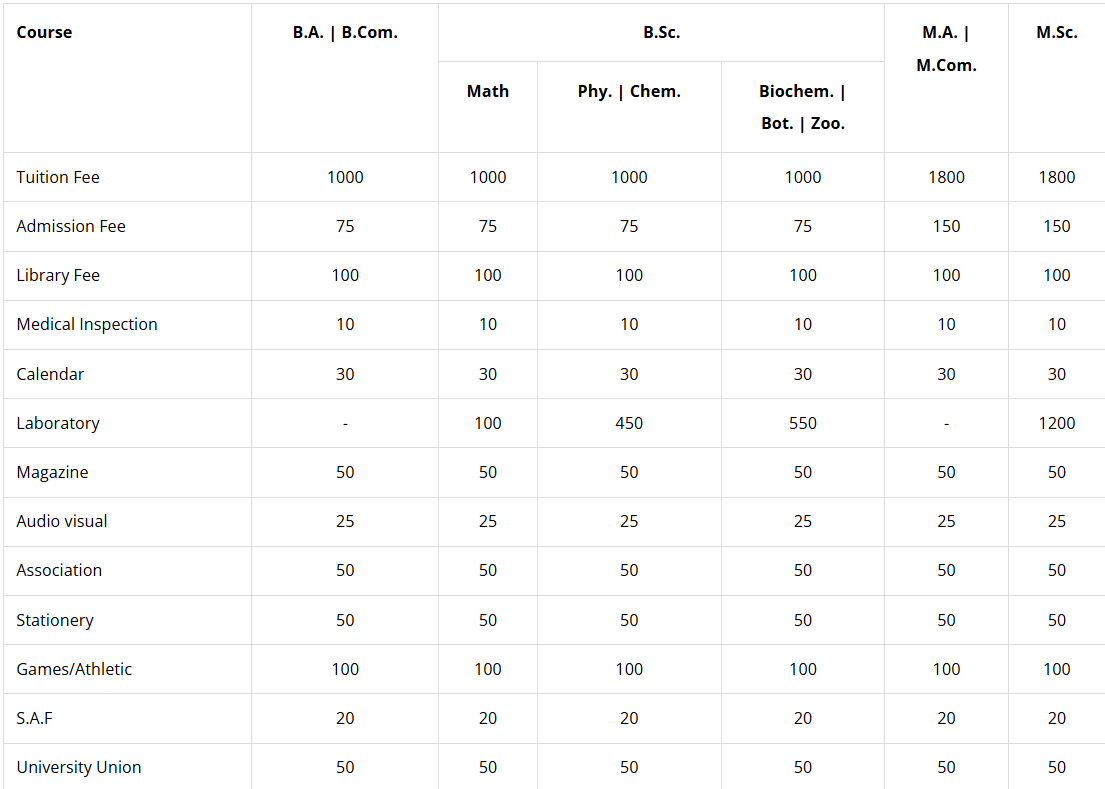Click the Laboratory row label
The height and width of the screenshot is (789, 1105).
tap(58, 423)
